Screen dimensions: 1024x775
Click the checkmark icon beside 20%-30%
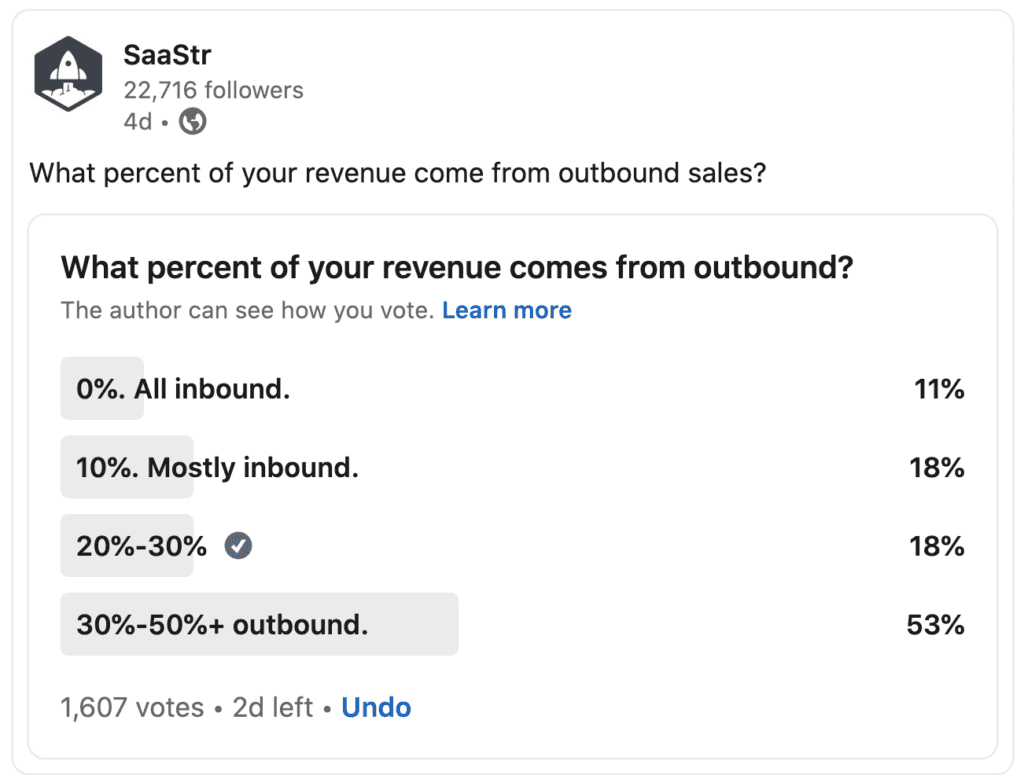tap(238, 546)
